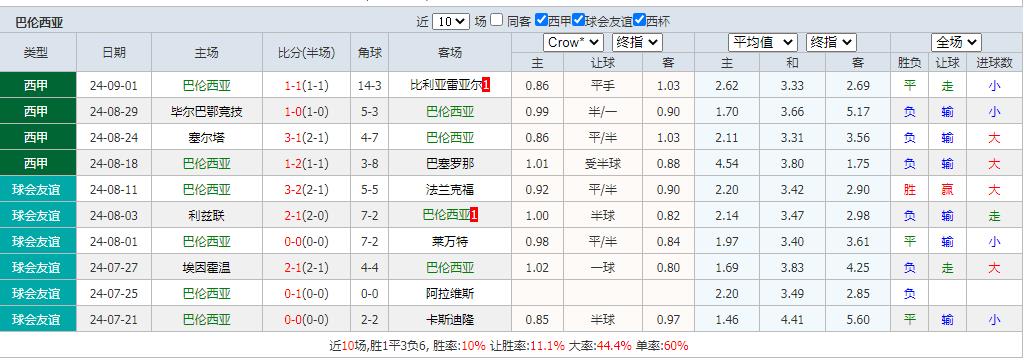Uncheck the 西杯 checkbox
1024x360 pixels.
[639, 20]
